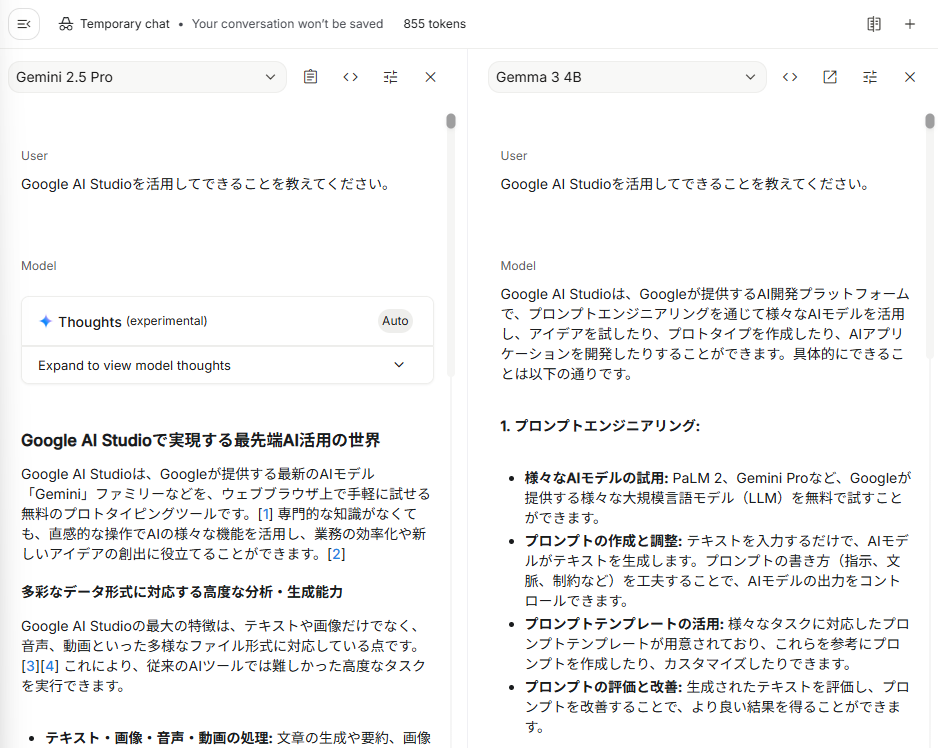Close the Gemini 2.5 Pro panel
Screen dimensions: 938x748
tap(430, 77)
